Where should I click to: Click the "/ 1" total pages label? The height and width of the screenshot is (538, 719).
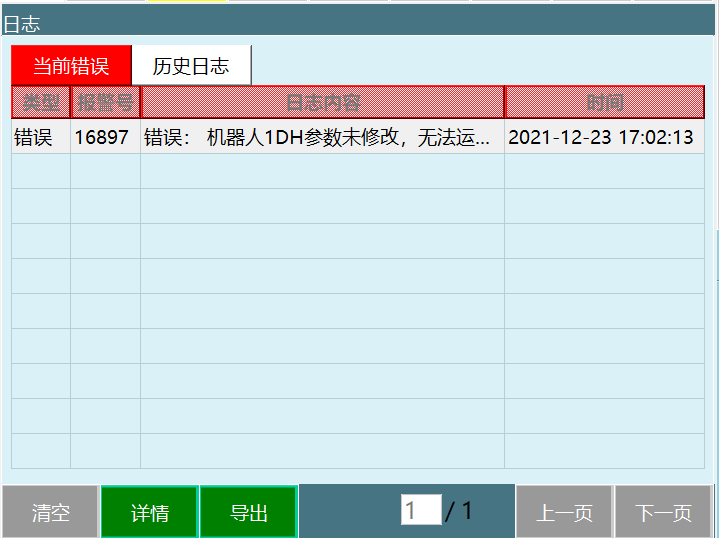click(x=459, y=511)
